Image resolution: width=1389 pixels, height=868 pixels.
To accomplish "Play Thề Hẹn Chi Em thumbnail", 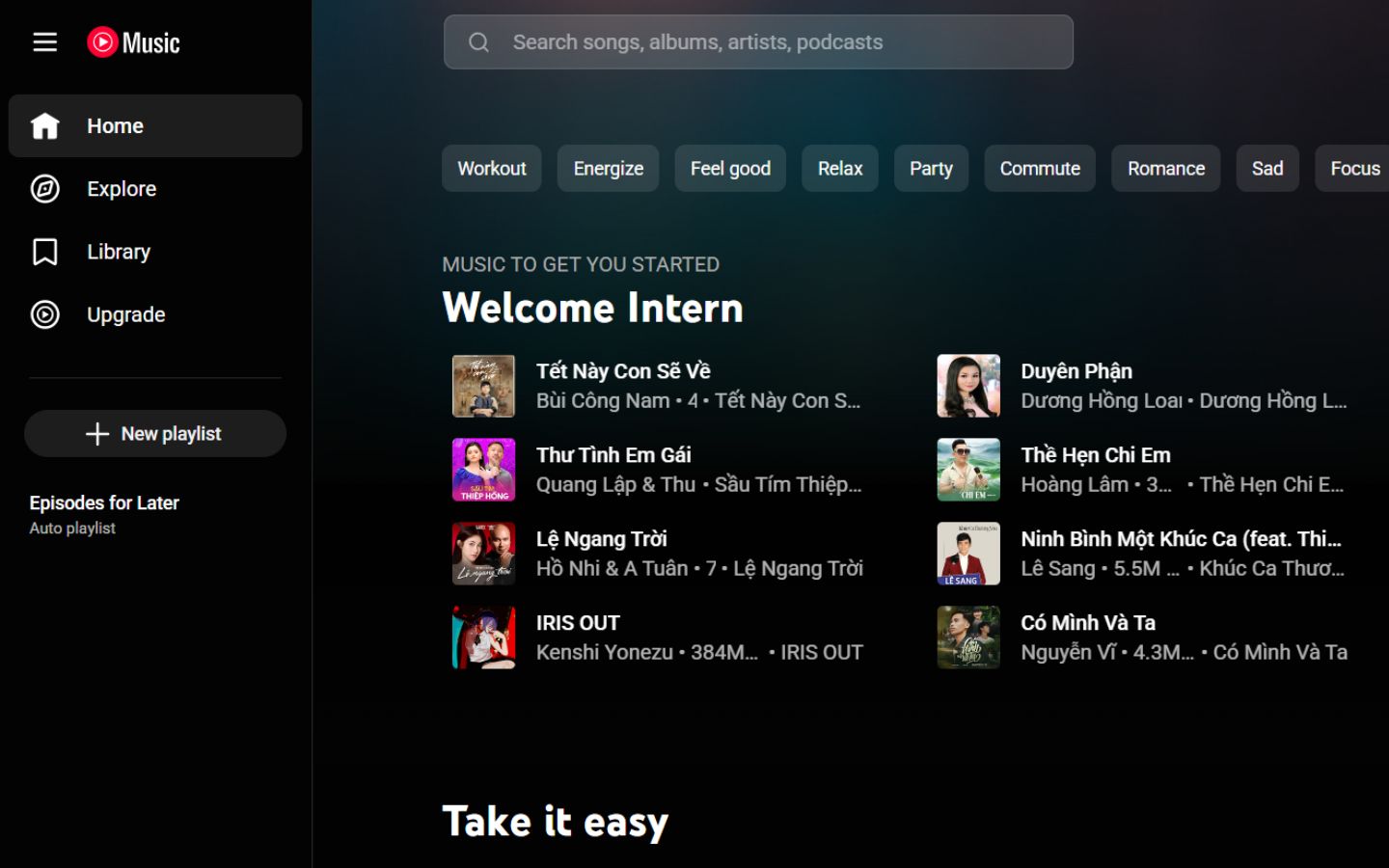I will pos(969,471).
